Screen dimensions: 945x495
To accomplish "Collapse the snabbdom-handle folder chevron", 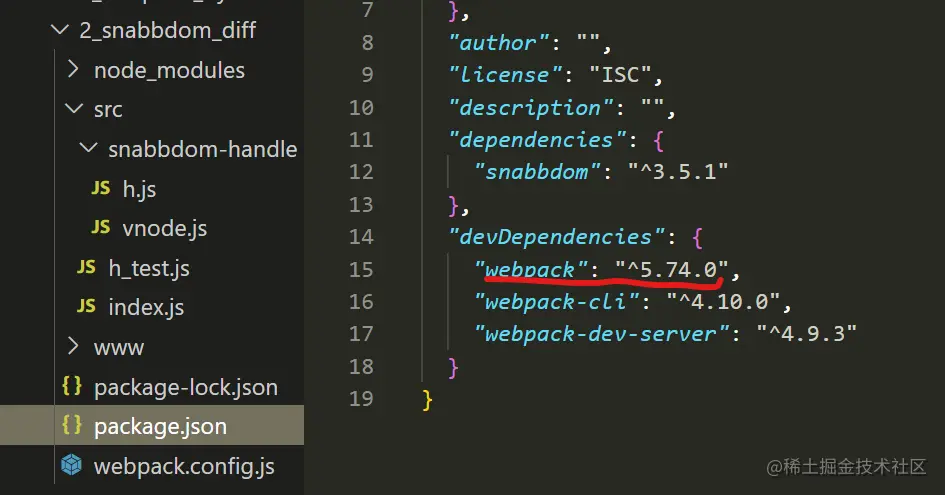I will [x=89, y=148].
